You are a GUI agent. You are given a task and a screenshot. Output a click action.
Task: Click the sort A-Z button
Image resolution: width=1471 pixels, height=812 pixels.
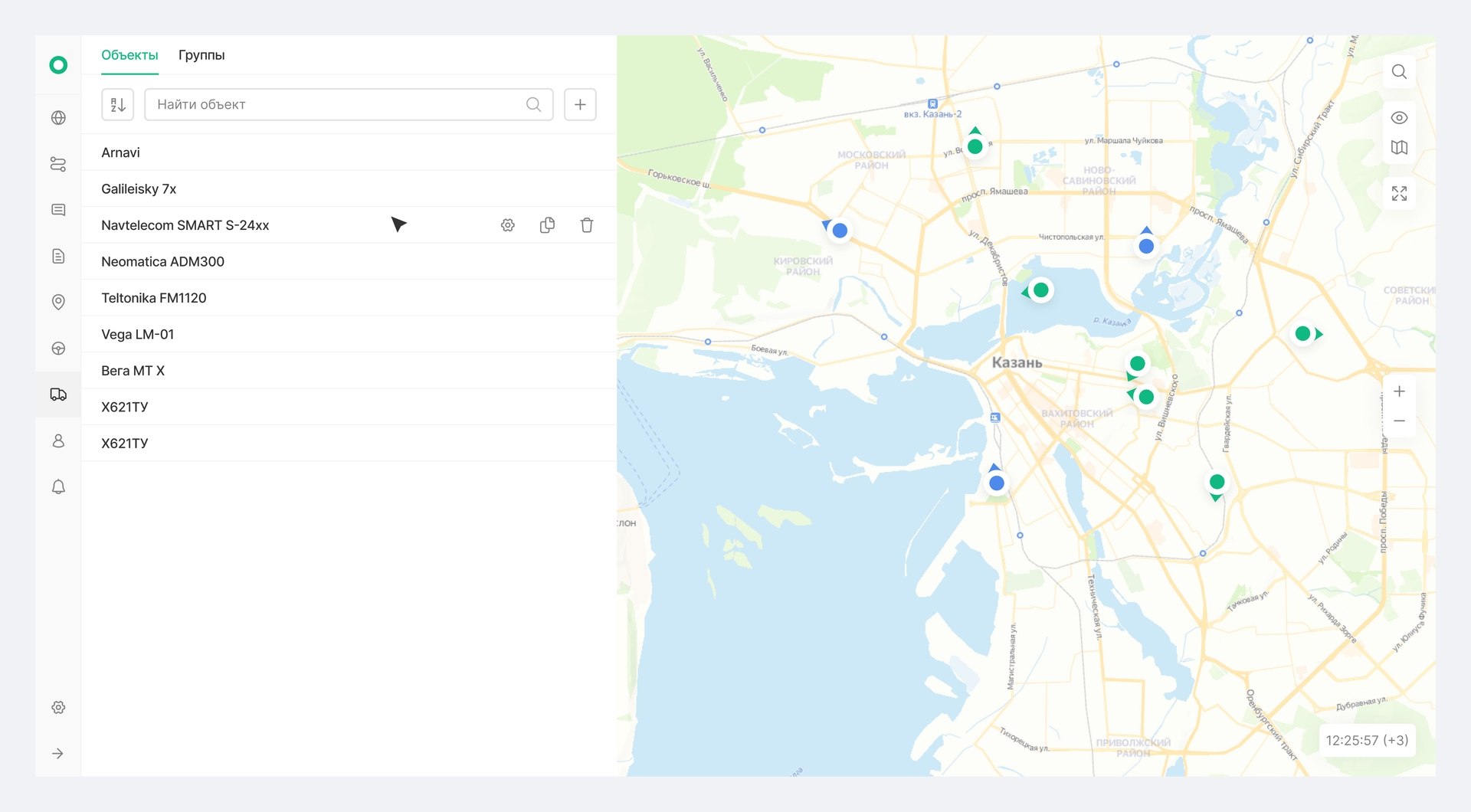118,104
